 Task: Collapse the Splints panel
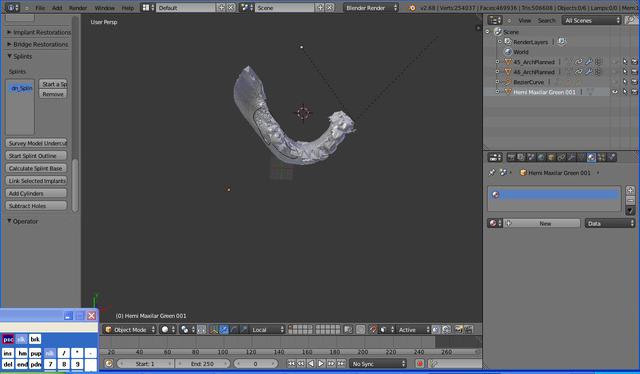click(x=20, y=56)
